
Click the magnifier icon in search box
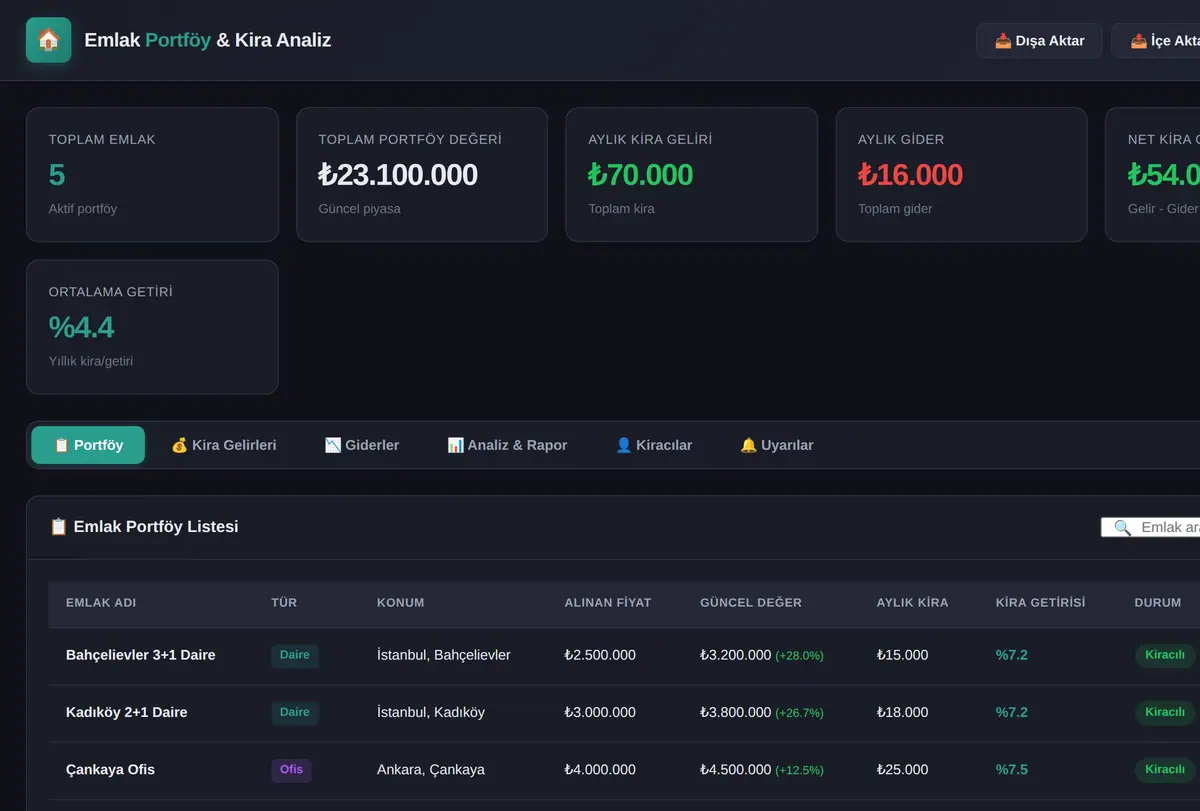pos(1122,527)
